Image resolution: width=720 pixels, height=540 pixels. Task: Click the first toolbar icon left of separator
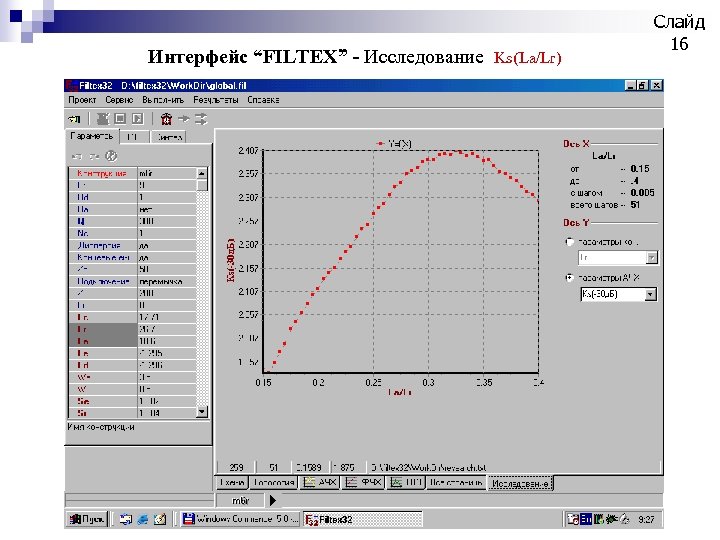click(x=74, y=119)
